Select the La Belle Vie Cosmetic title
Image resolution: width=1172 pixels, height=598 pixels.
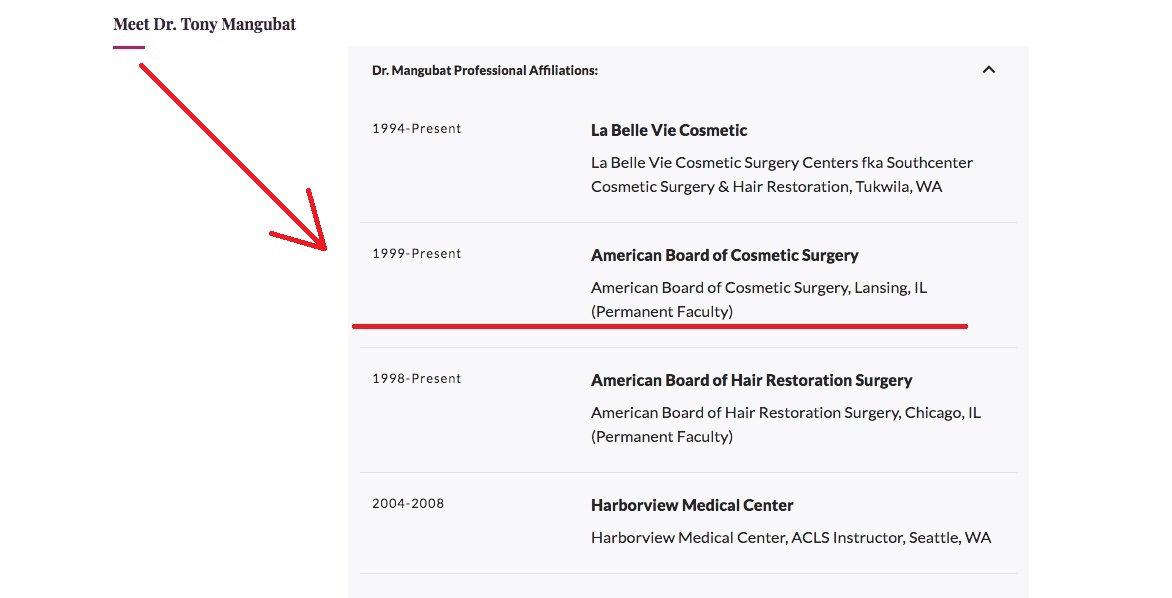click(x=669, y=130)
